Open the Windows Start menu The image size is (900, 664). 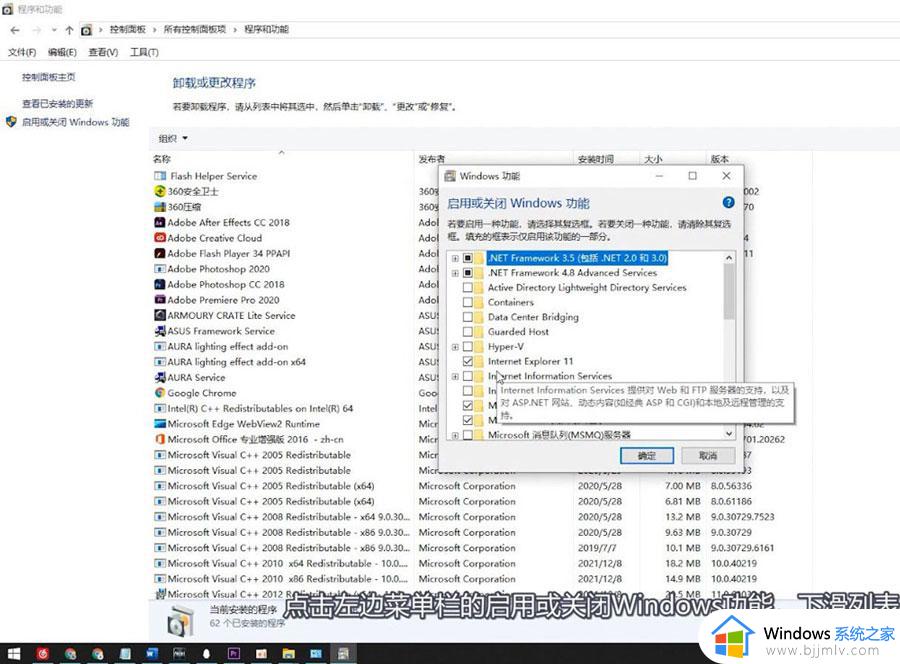(x=15, y=653)
